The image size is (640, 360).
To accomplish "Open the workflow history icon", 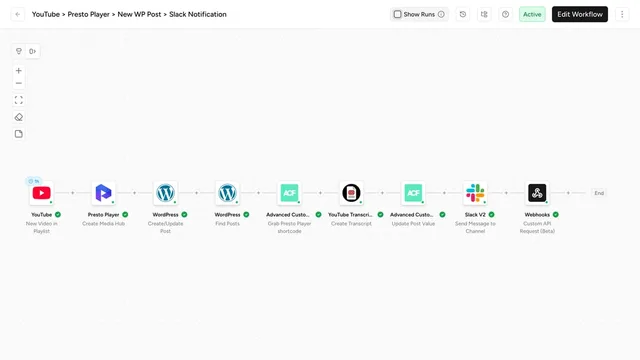I will pos(463,14).
